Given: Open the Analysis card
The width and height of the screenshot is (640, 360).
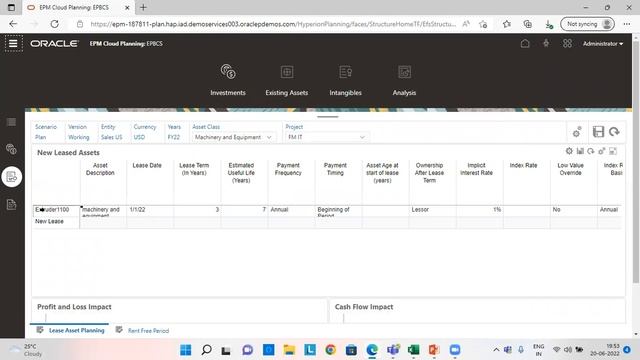Looking at the screenshot, I should click(x=404, y=80).
